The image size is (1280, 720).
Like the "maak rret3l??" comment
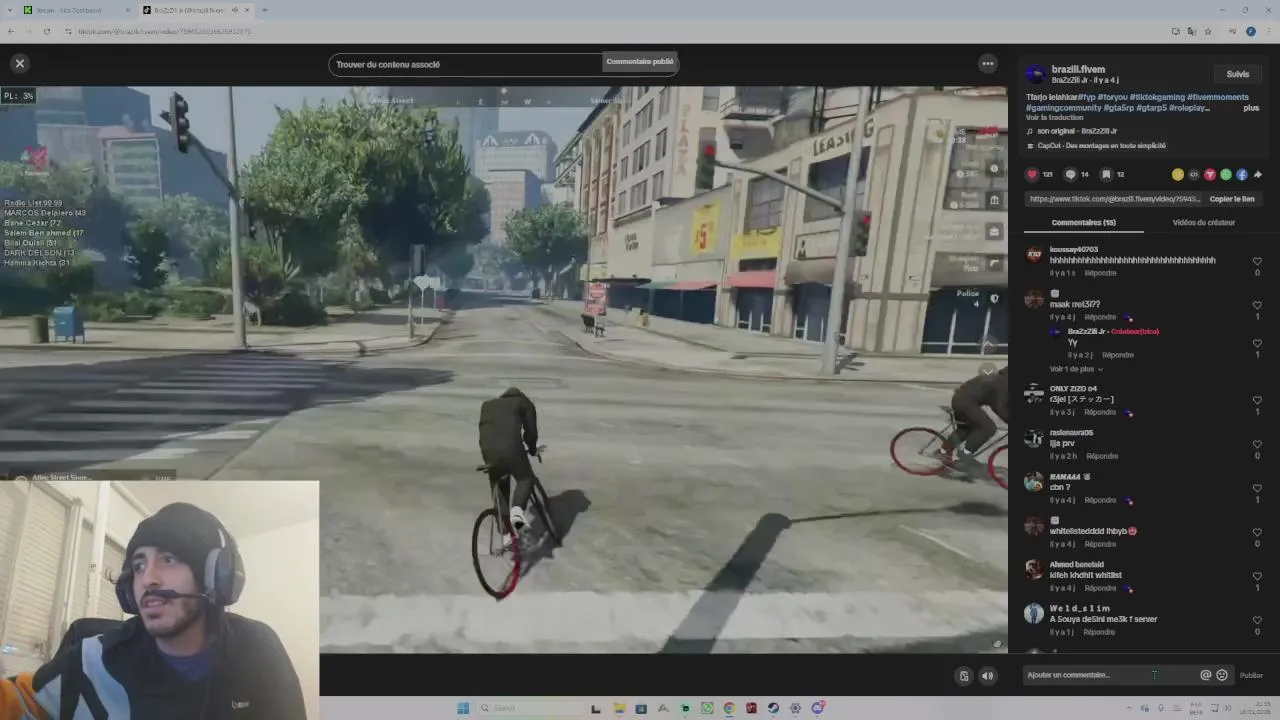point(1257,305)
